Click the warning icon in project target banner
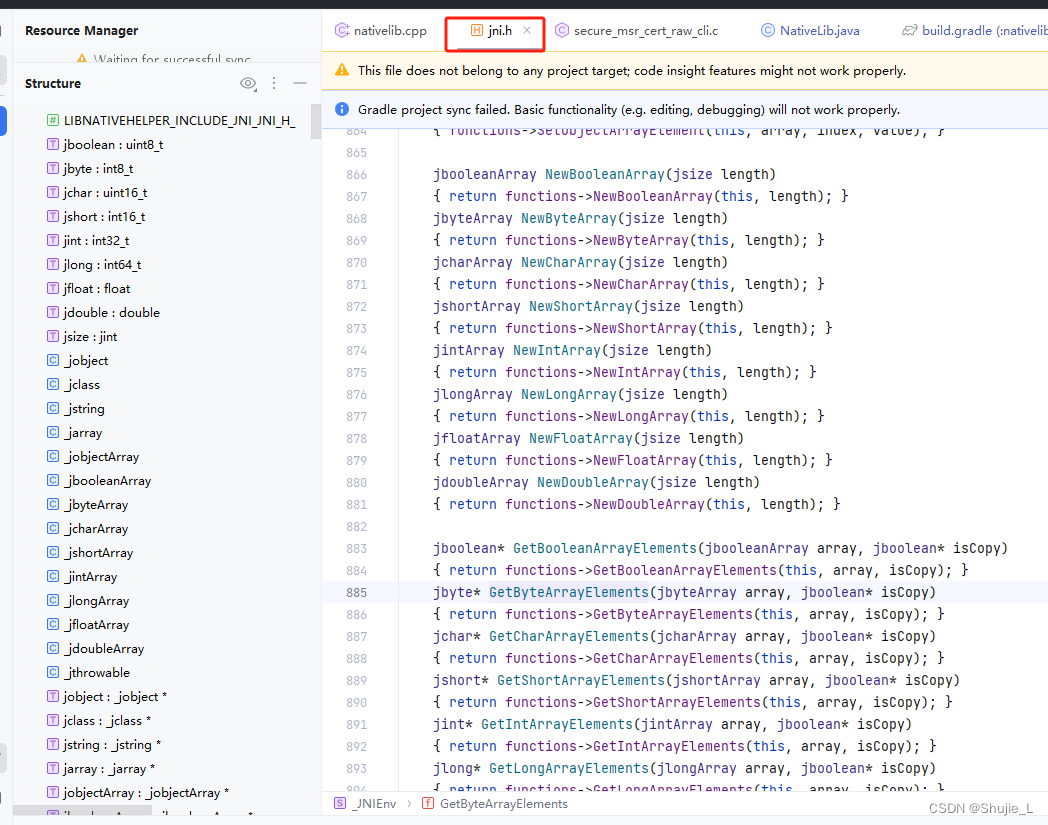The width and height of the screenshot is (1048, 825). click(342, 70)
